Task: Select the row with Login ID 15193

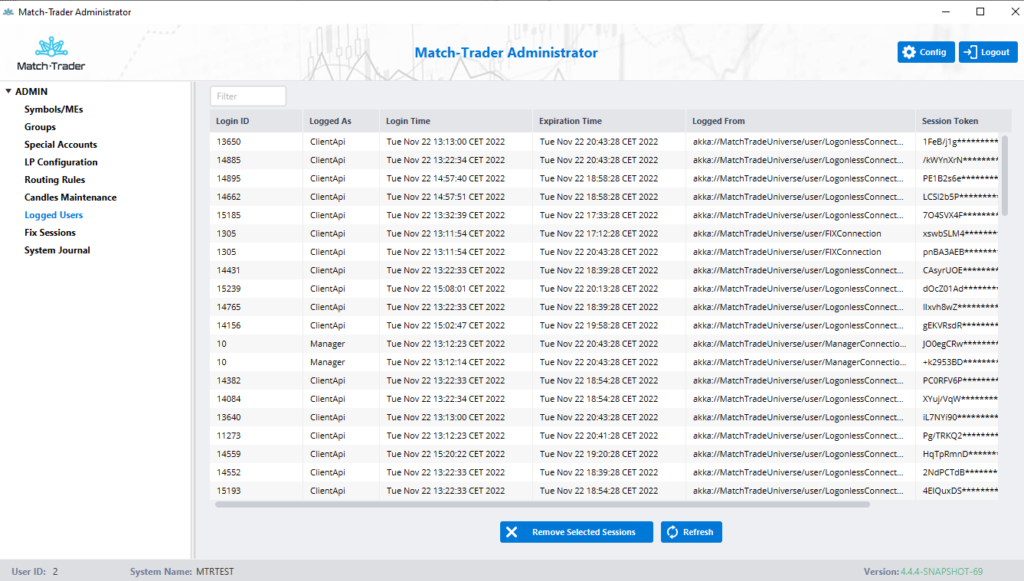Action: 604,491
